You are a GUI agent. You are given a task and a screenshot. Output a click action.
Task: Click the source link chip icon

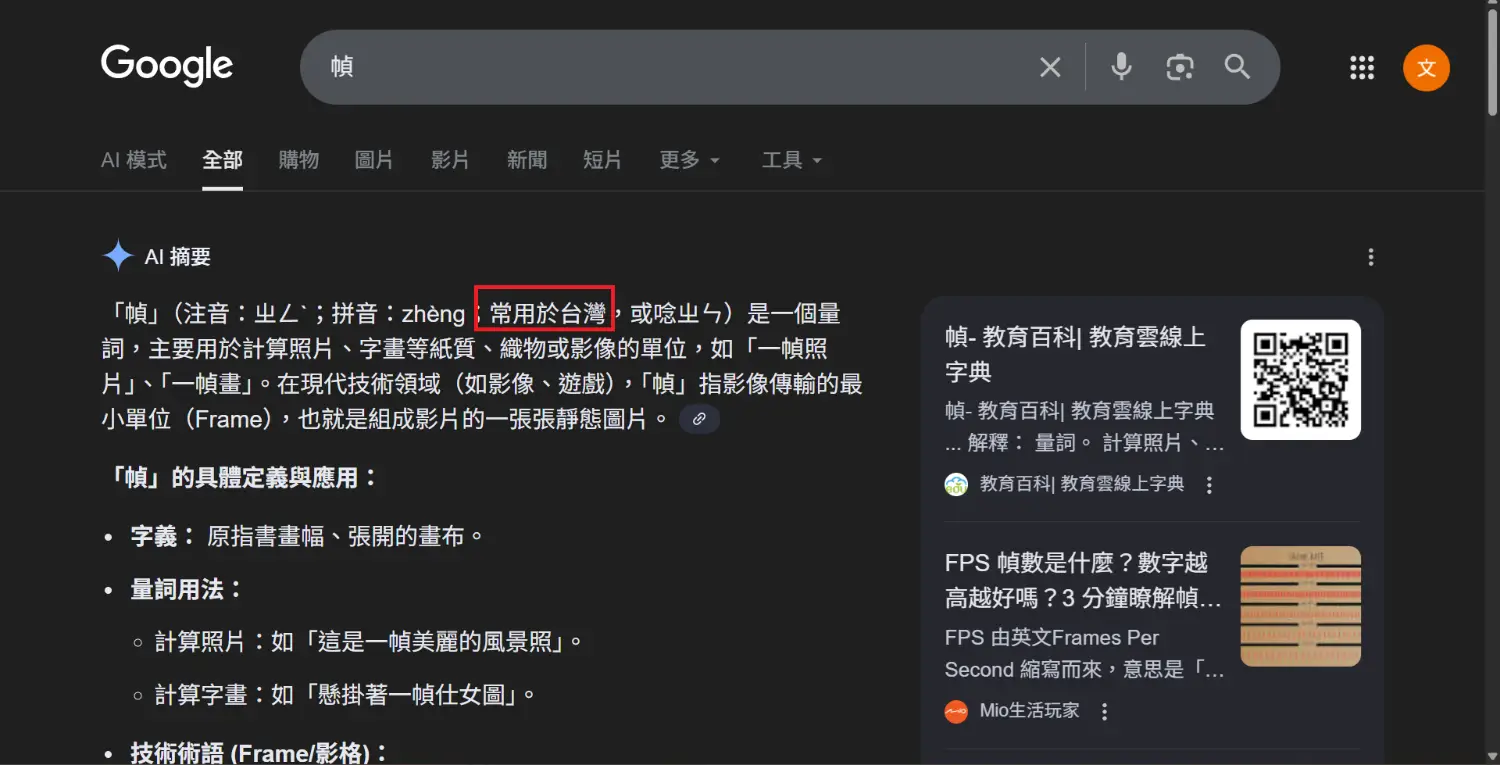coord(699,419)
